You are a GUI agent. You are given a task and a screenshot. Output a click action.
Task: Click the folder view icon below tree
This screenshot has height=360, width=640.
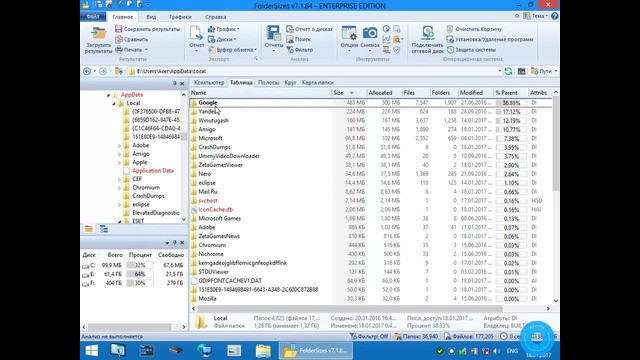pos(89,229)
